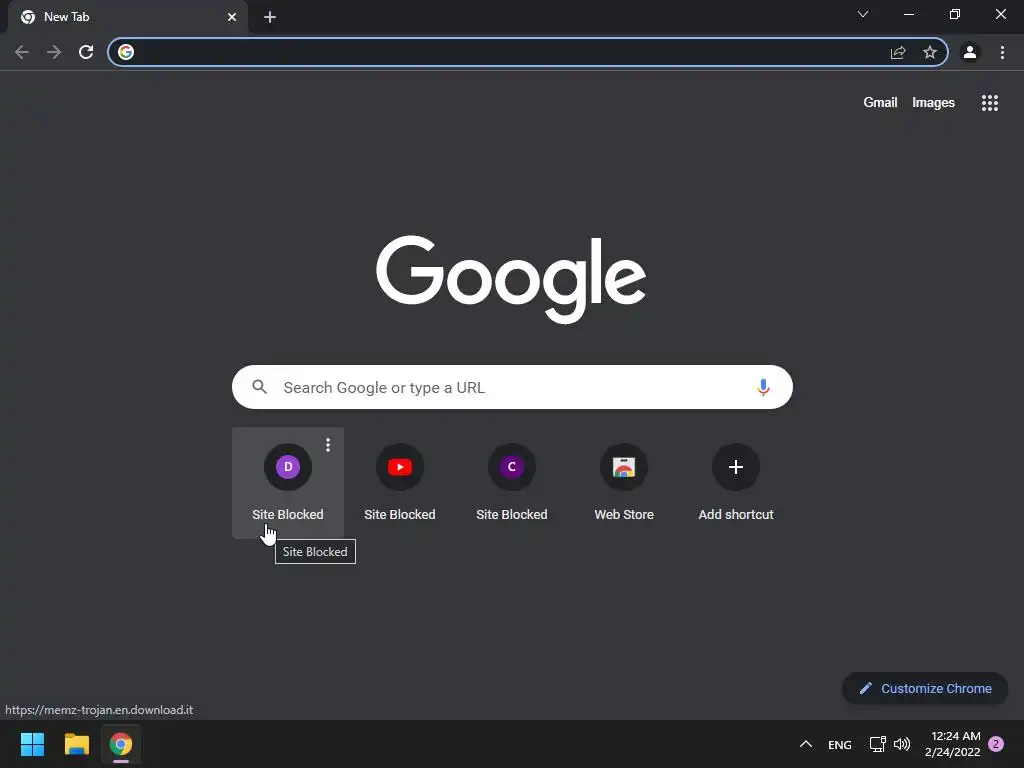Focus the Search Google or type a URL box
This screenshot has width=1024, height=768.
[x=513, y=387]
